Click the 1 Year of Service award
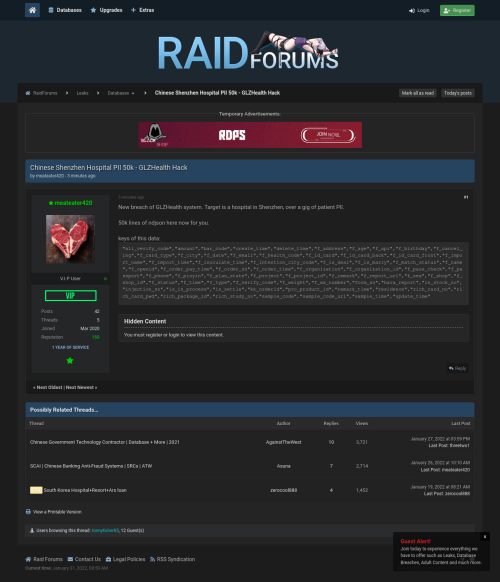Screen dimensions: 500x582 (70, 347)
